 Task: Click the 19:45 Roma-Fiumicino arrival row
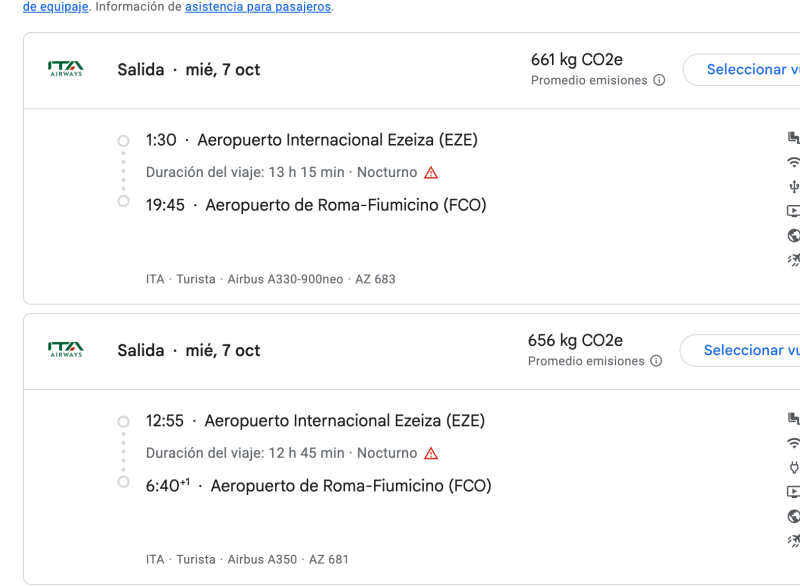[x=316, y=205]
